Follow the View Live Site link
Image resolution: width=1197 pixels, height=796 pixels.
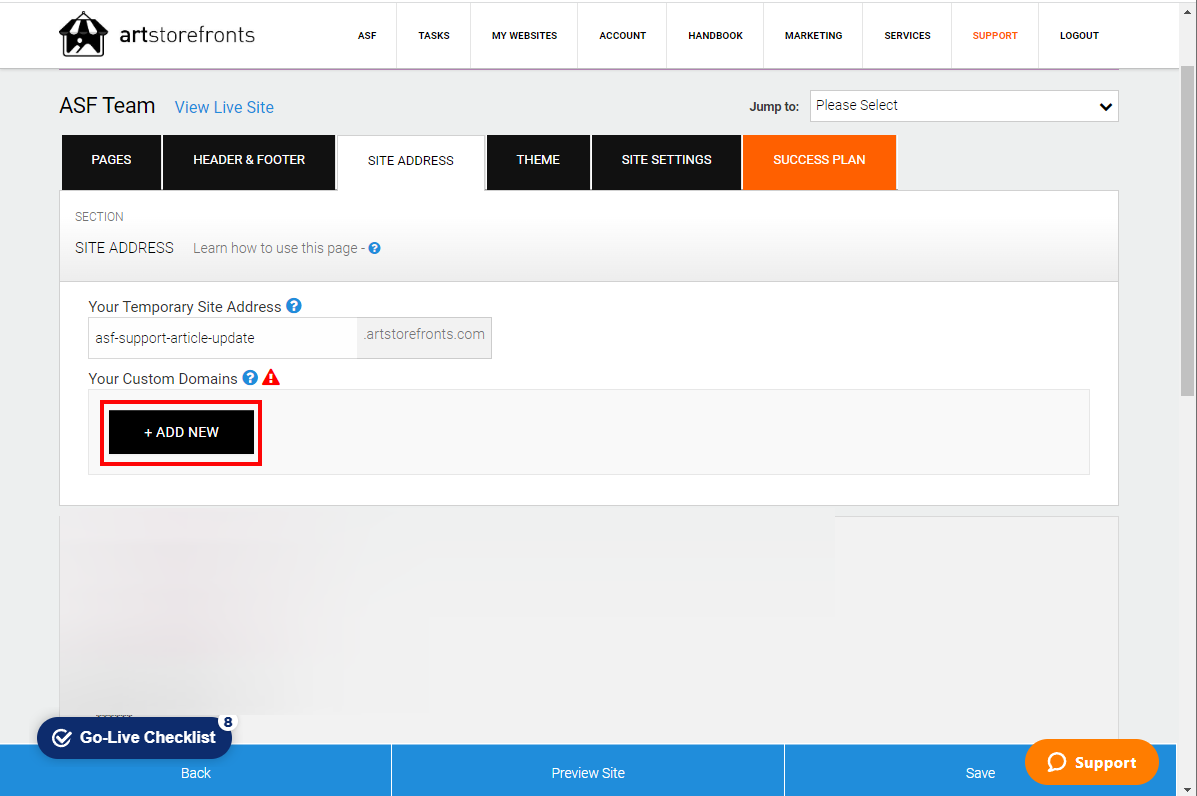pos(224,108)
